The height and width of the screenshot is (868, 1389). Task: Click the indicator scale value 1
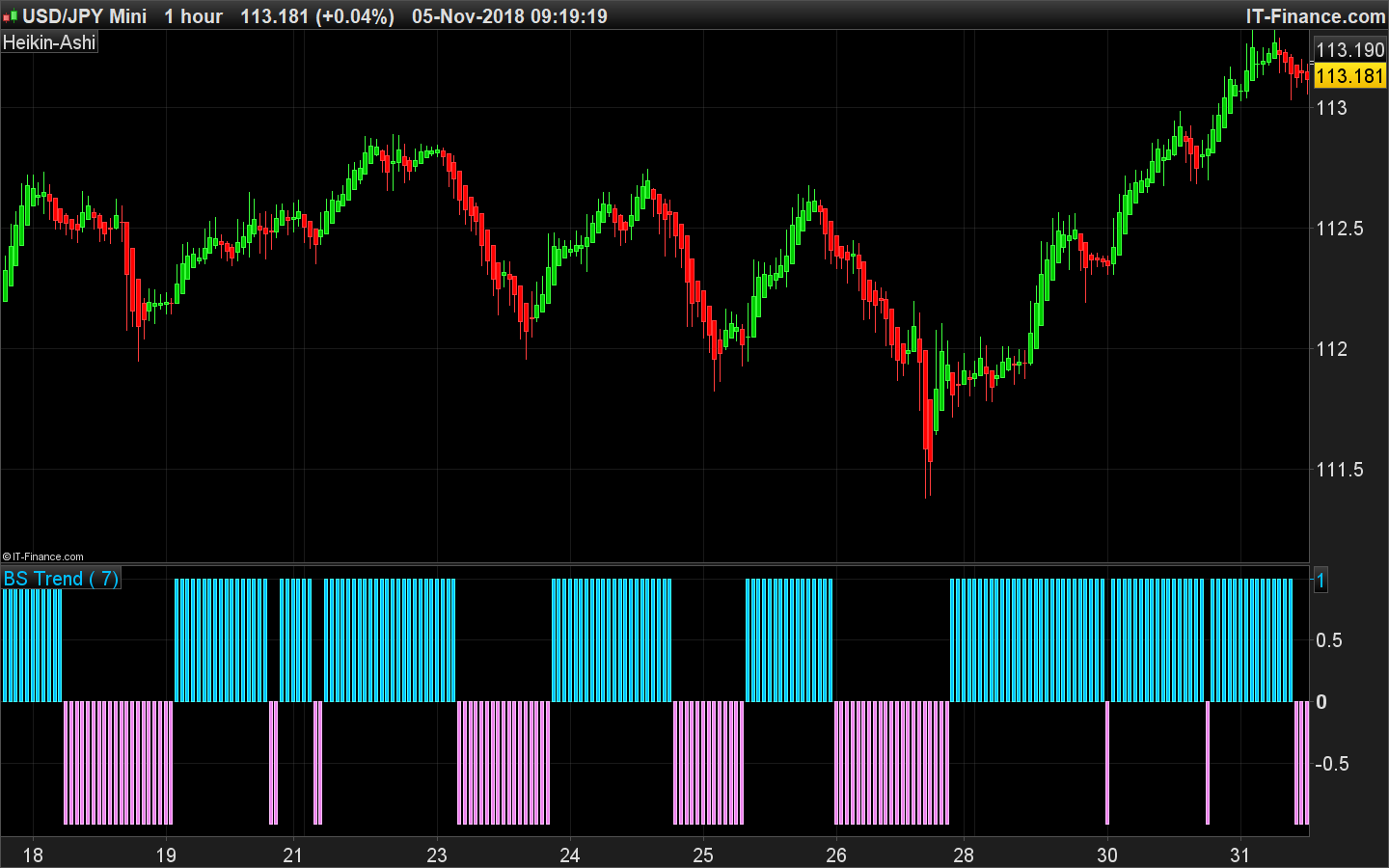(x=1321, y=581)
